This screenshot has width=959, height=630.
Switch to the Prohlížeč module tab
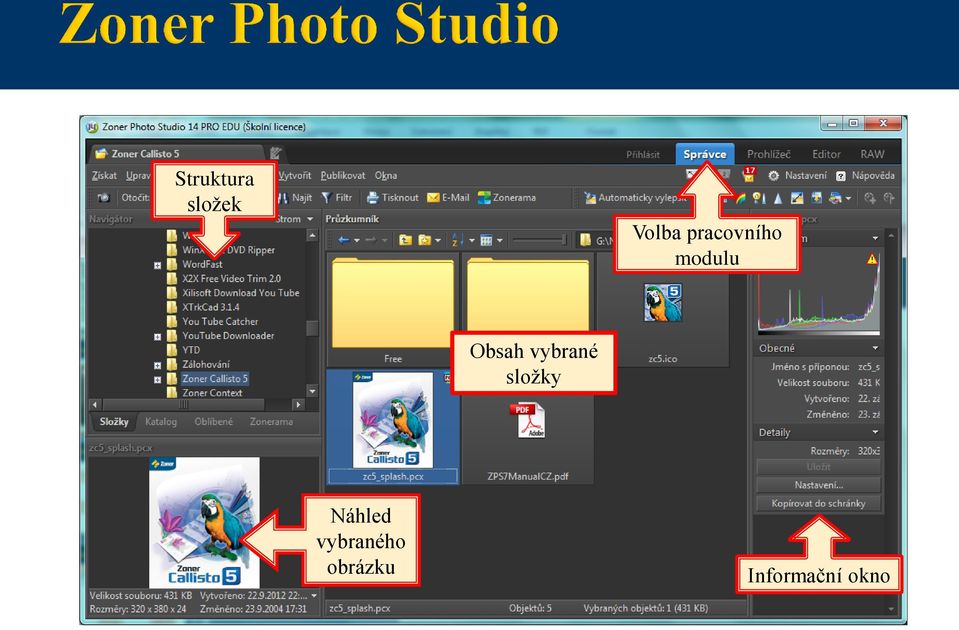tap(769, 154)
